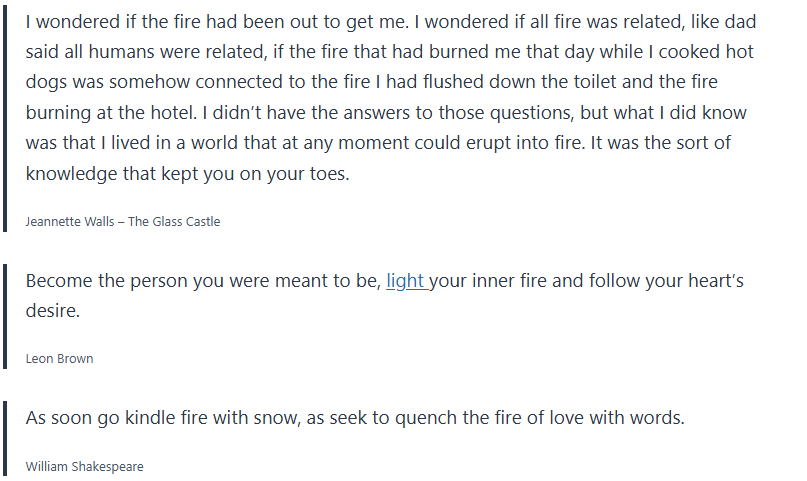Image resolution: width=807 pixels, height=481 pixels.
Task: Click the "Leon Brown" attribution
Action: tap(59, 359)
